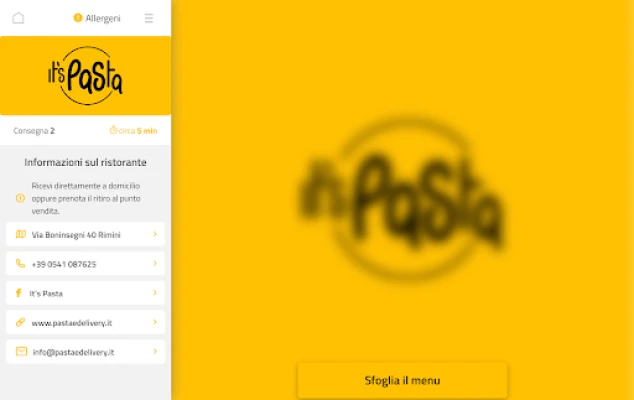Expand the It's Pasta Facebook row chevron

(x=155, y=292)
